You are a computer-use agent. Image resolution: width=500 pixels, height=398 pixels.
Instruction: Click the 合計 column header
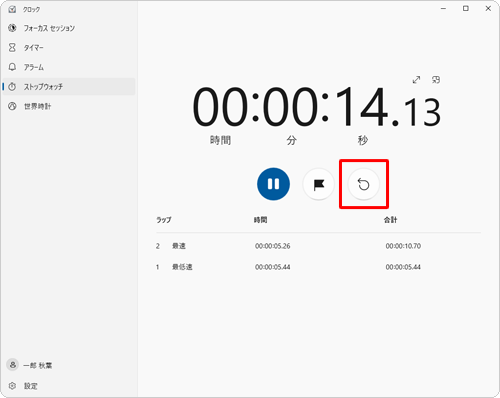click(x=390, y=220)
